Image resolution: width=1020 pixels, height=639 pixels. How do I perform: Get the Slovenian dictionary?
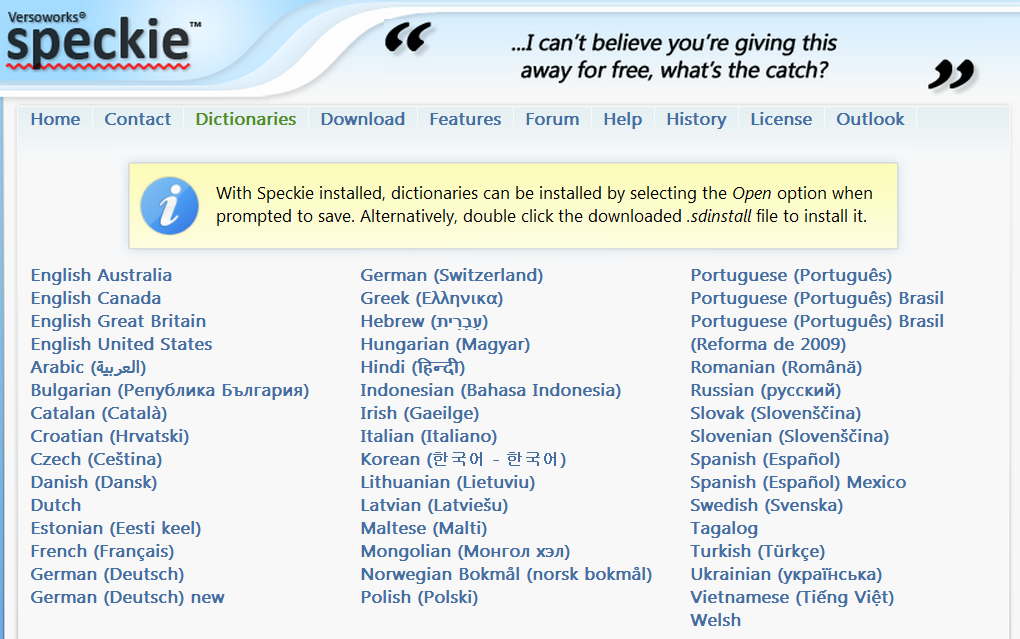coord(790,437)
